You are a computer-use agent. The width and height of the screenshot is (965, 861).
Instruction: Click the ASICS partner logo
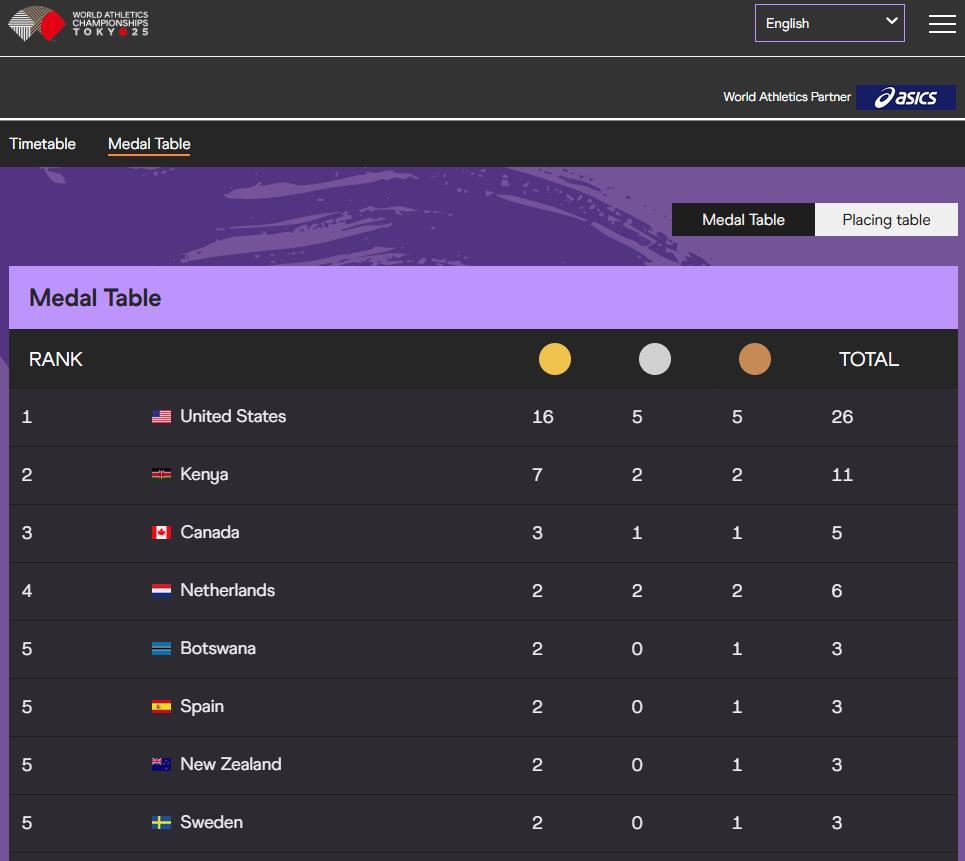(905, 97)
